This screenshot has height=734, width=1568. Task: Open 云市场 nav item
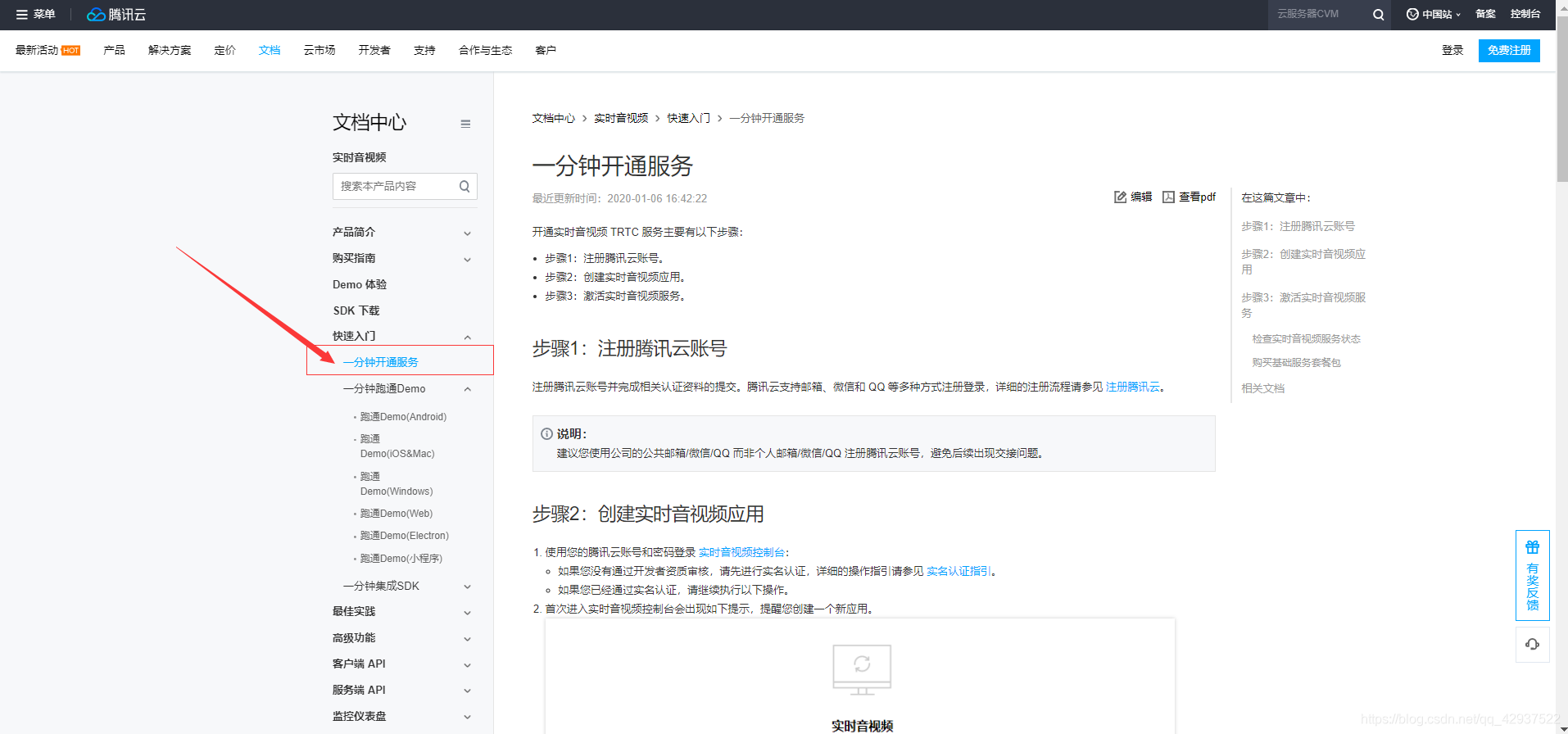[x=319, y=50]
